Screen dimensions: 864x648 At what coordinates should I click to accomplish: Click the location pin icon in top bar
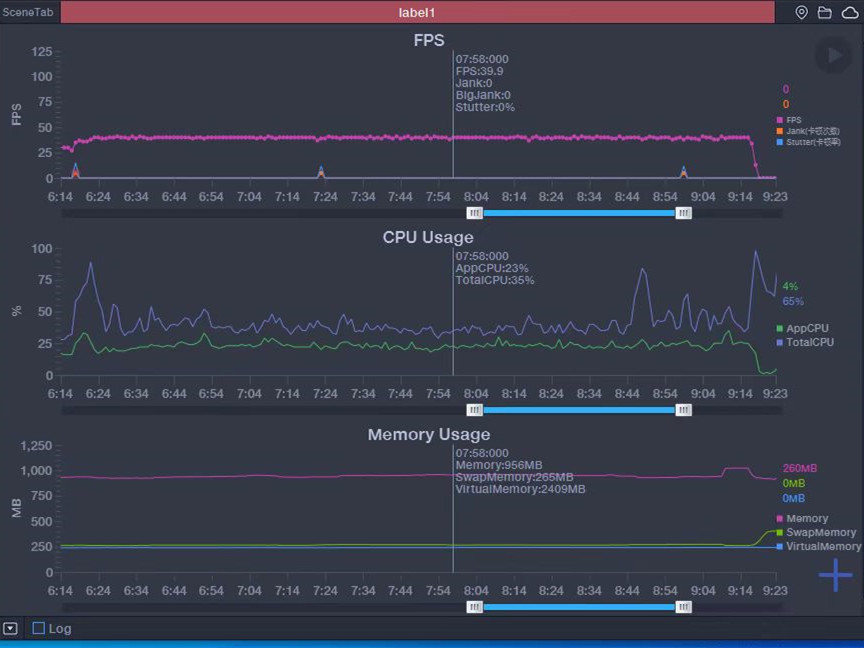[x=801, y=13]
